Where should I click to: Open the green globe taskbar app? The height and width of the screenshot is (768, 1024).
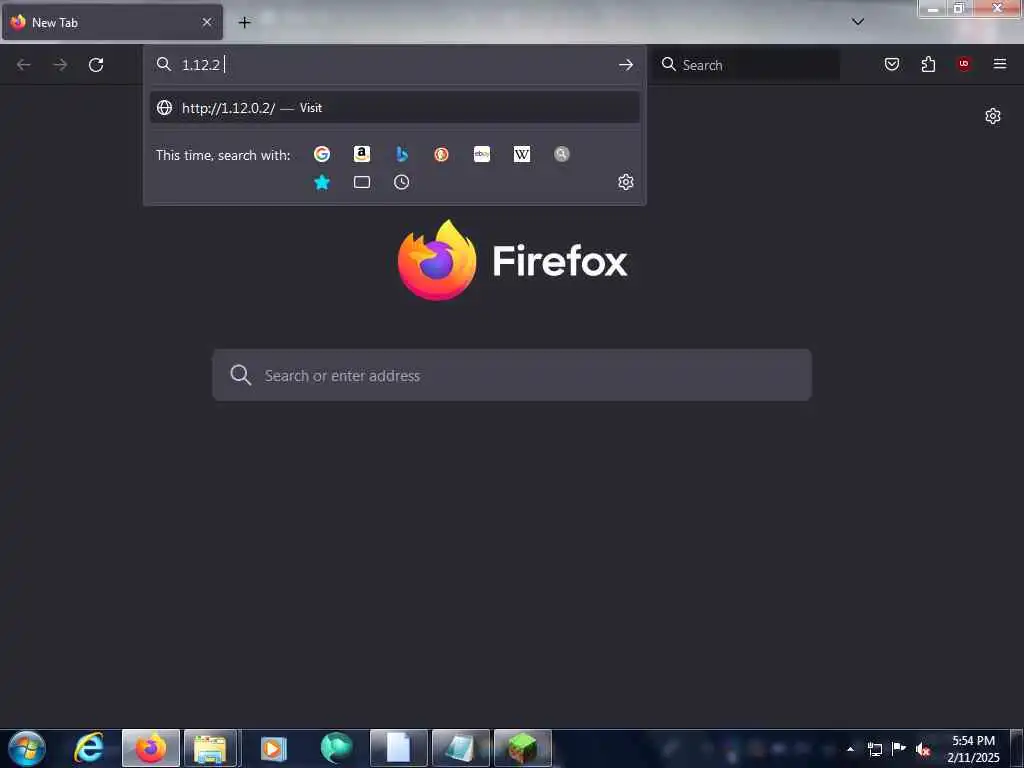[x=336, y=748]
